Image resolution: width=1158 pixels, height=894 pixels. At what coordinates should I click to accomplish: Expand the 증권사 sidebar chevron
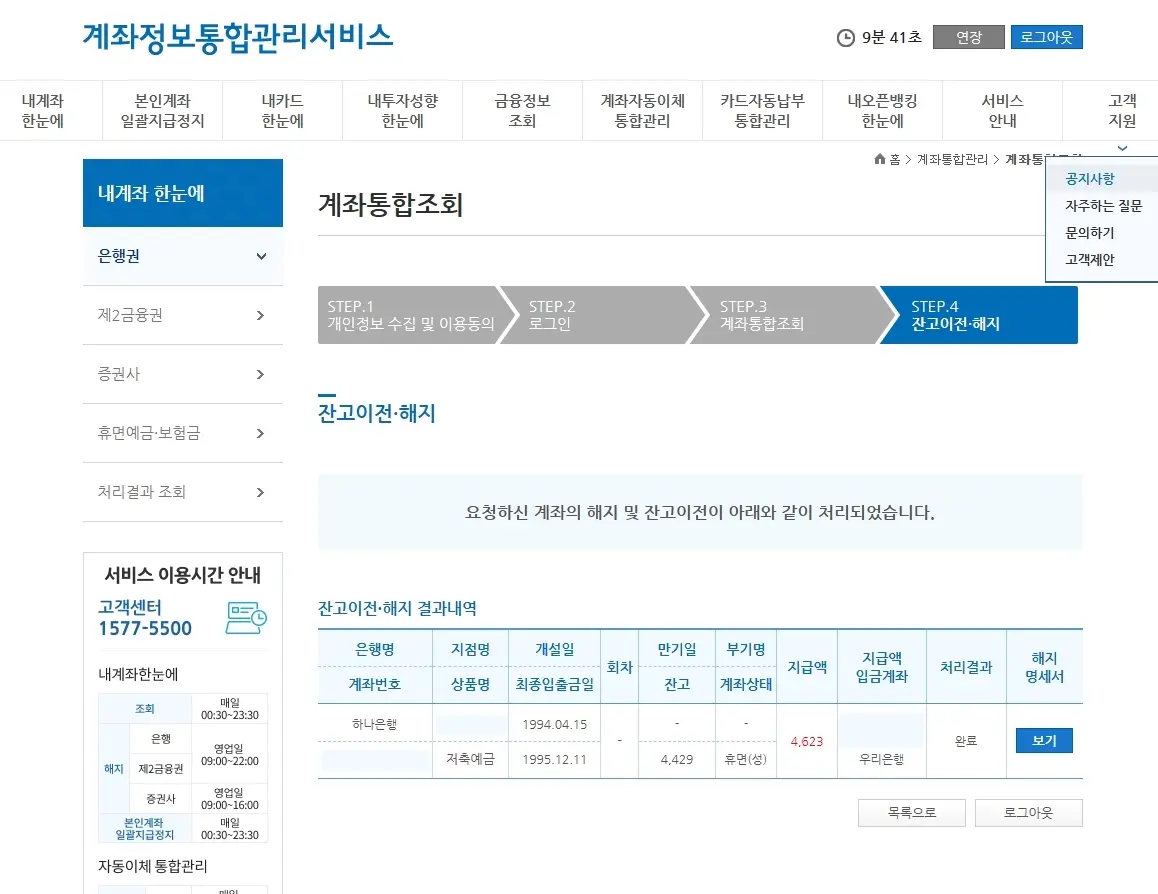tap(260, 374)
